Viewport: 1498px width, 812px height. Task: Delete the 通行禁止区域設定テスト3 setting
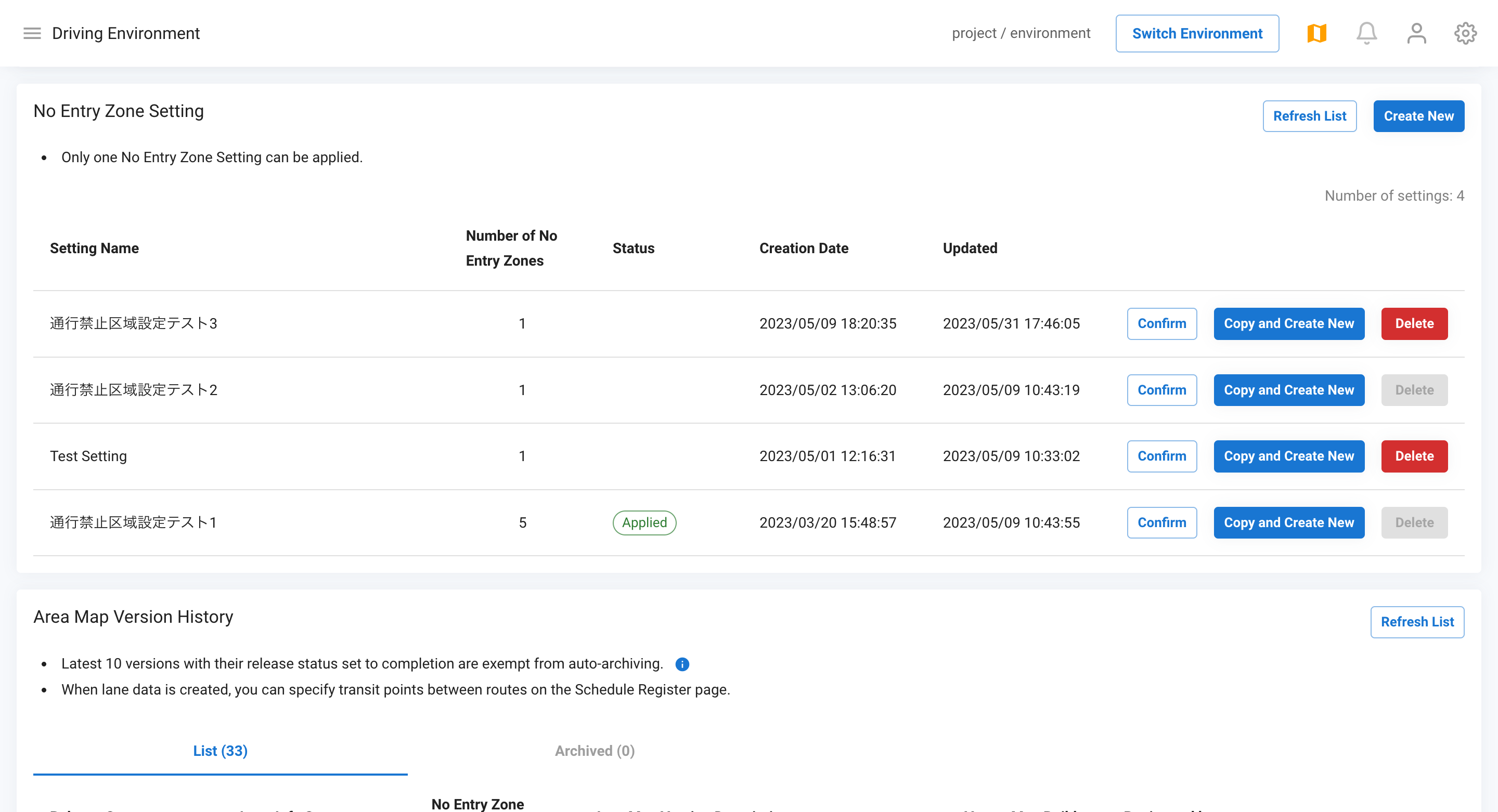pos(1414,323)
